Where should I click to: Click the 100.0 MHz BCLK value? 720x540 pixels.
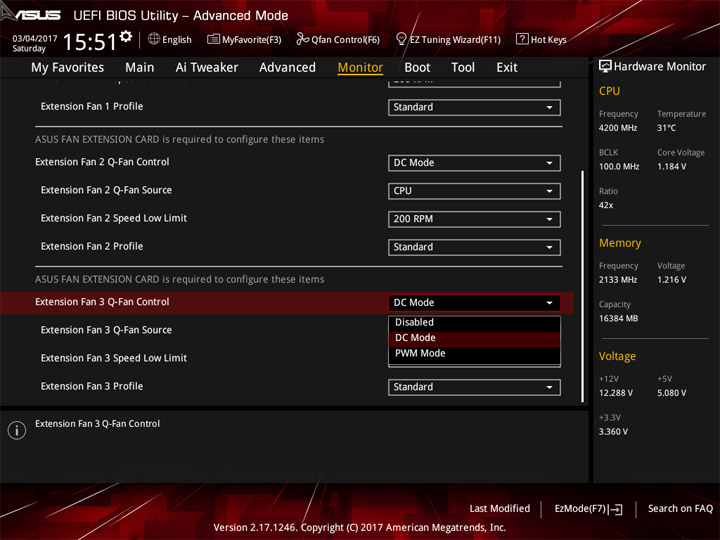[x=619, y=167]
